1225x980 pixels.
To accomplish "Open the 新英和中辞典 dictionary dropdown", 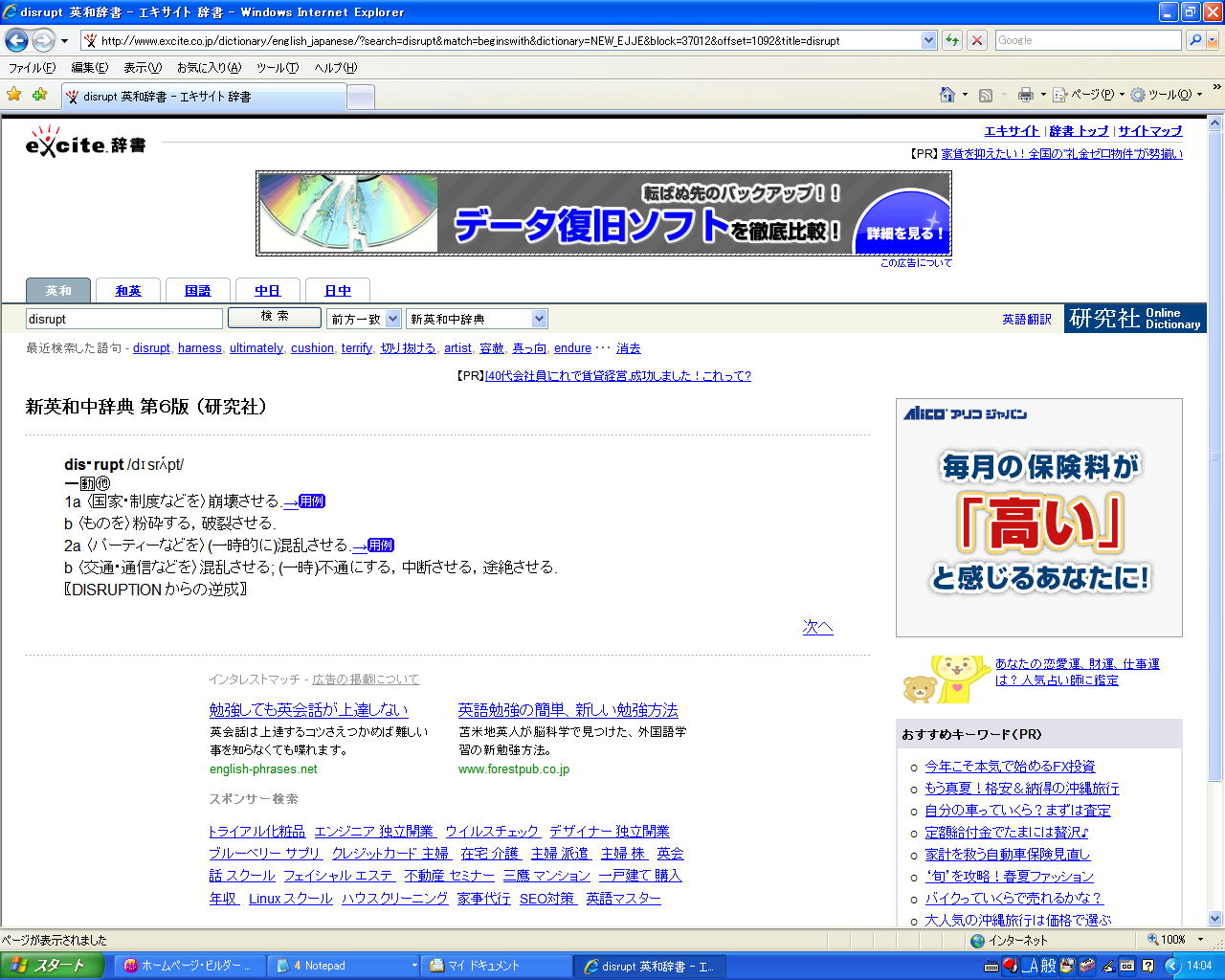I will point(539,319).
